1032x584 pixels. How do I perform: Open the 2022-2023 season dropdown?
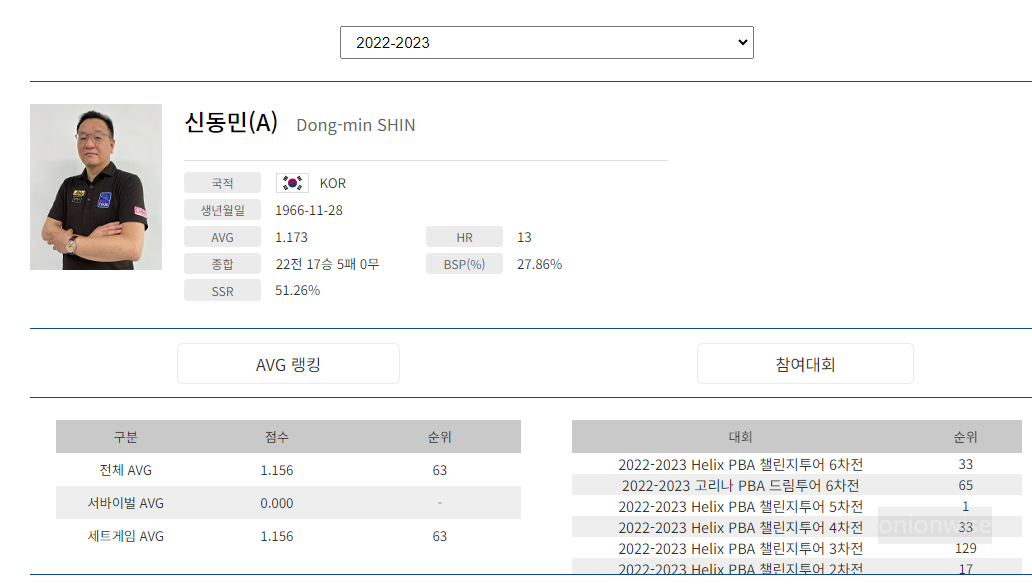click(546, 42)
